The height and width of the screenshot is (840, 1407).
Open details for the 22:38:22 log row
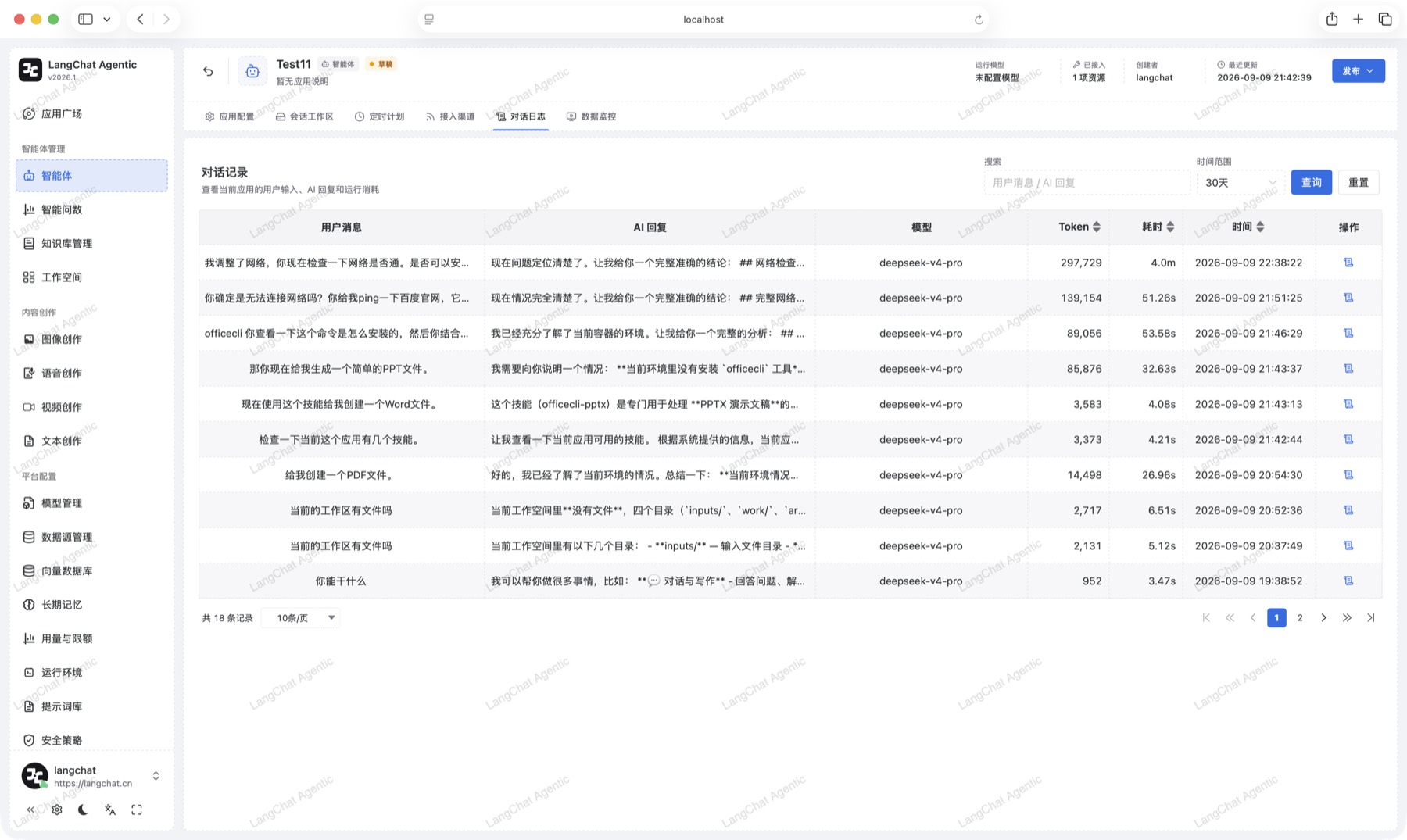1348,263
